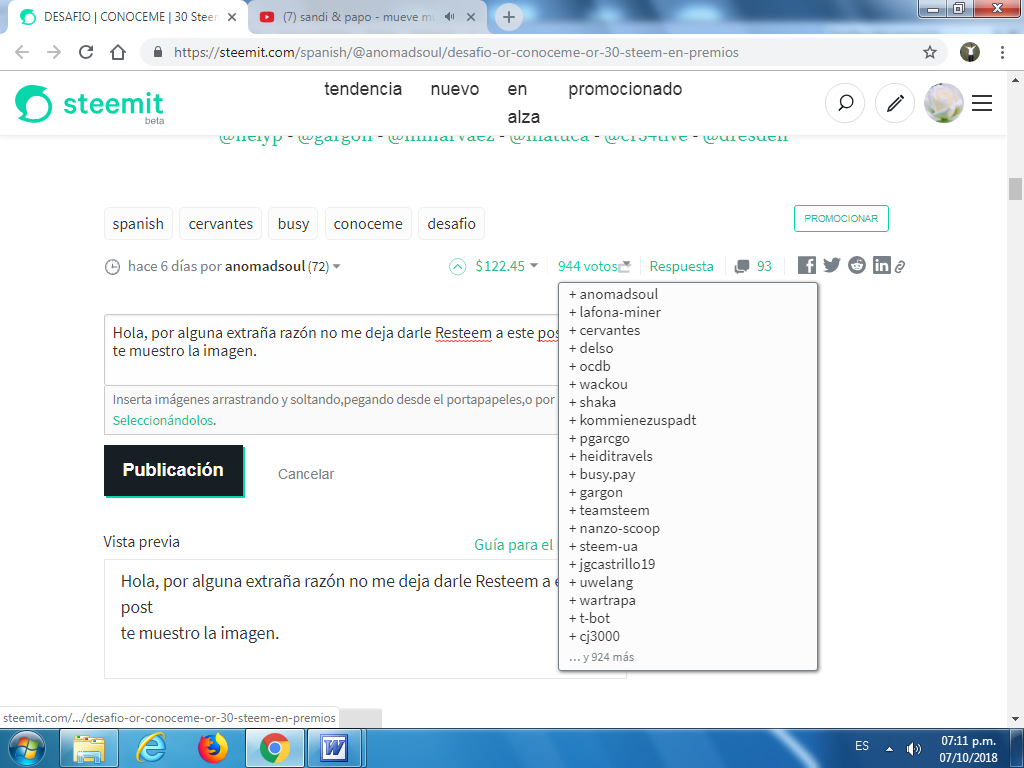Click the Respuesta link
Image resolution: width=1024 pixels, height=768 pixels.
[x=681, y=266]
